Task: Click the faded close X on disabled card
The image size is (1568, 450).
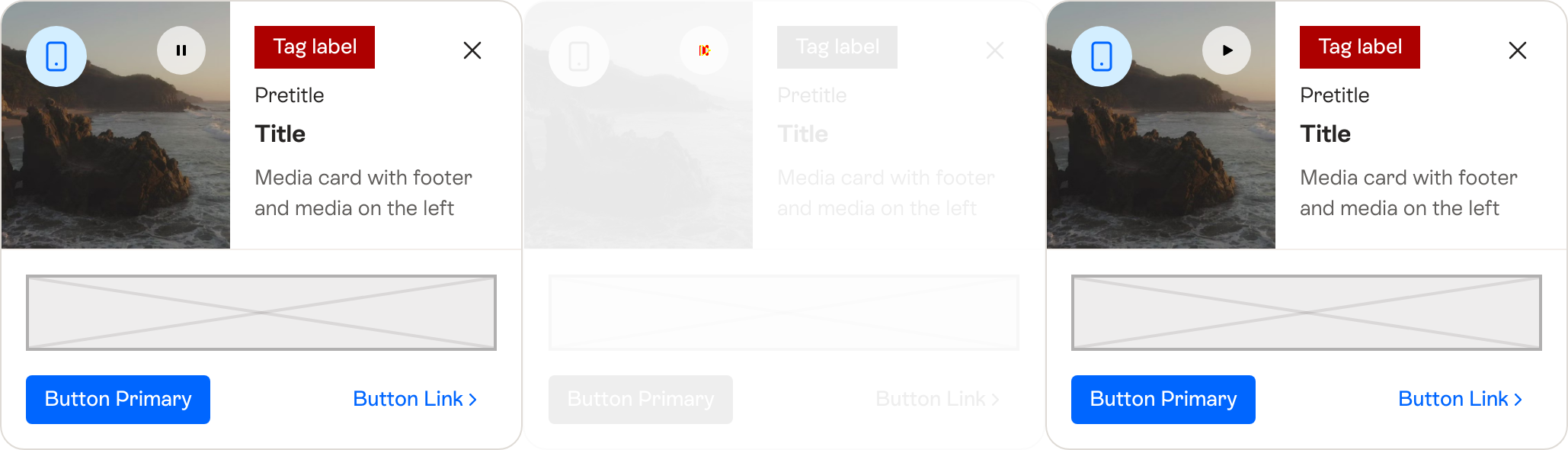Action: point(995,50)
